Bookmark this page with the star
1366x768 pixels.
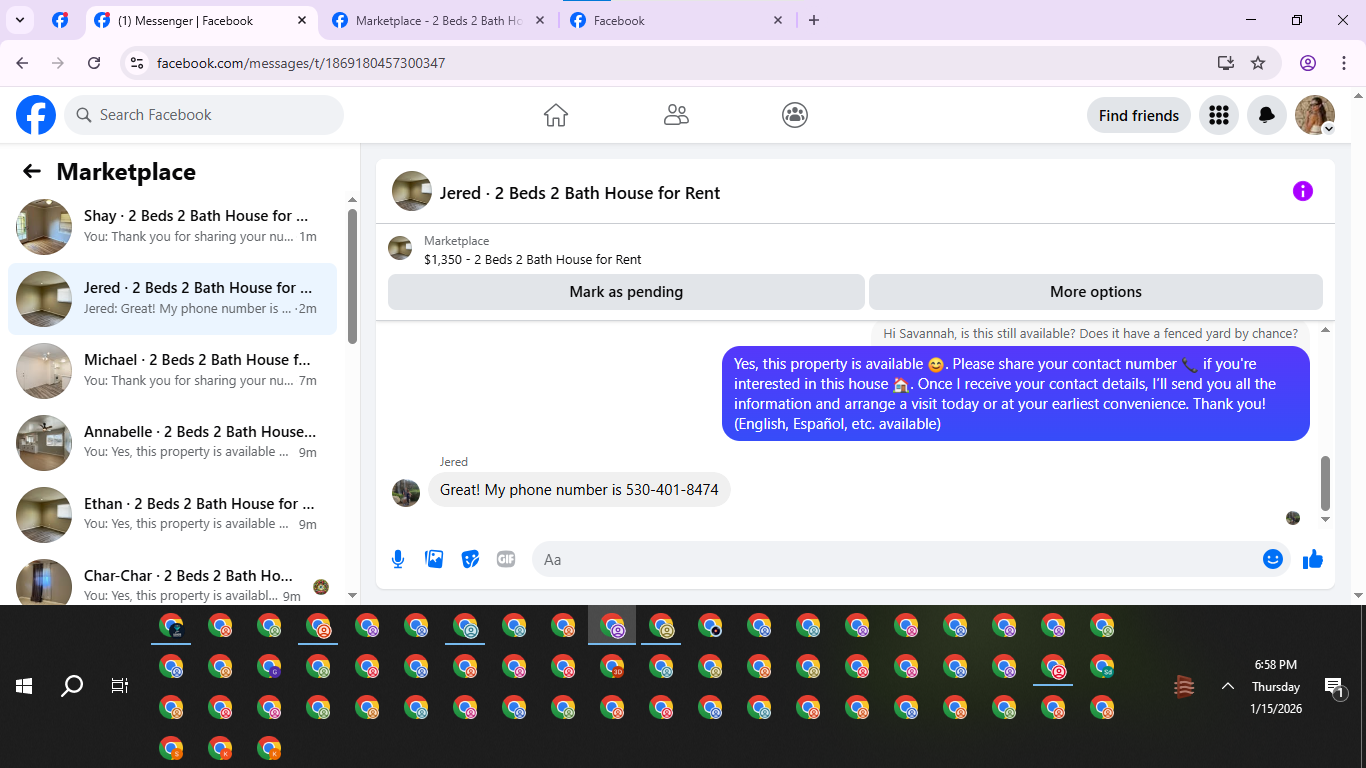1258,63
